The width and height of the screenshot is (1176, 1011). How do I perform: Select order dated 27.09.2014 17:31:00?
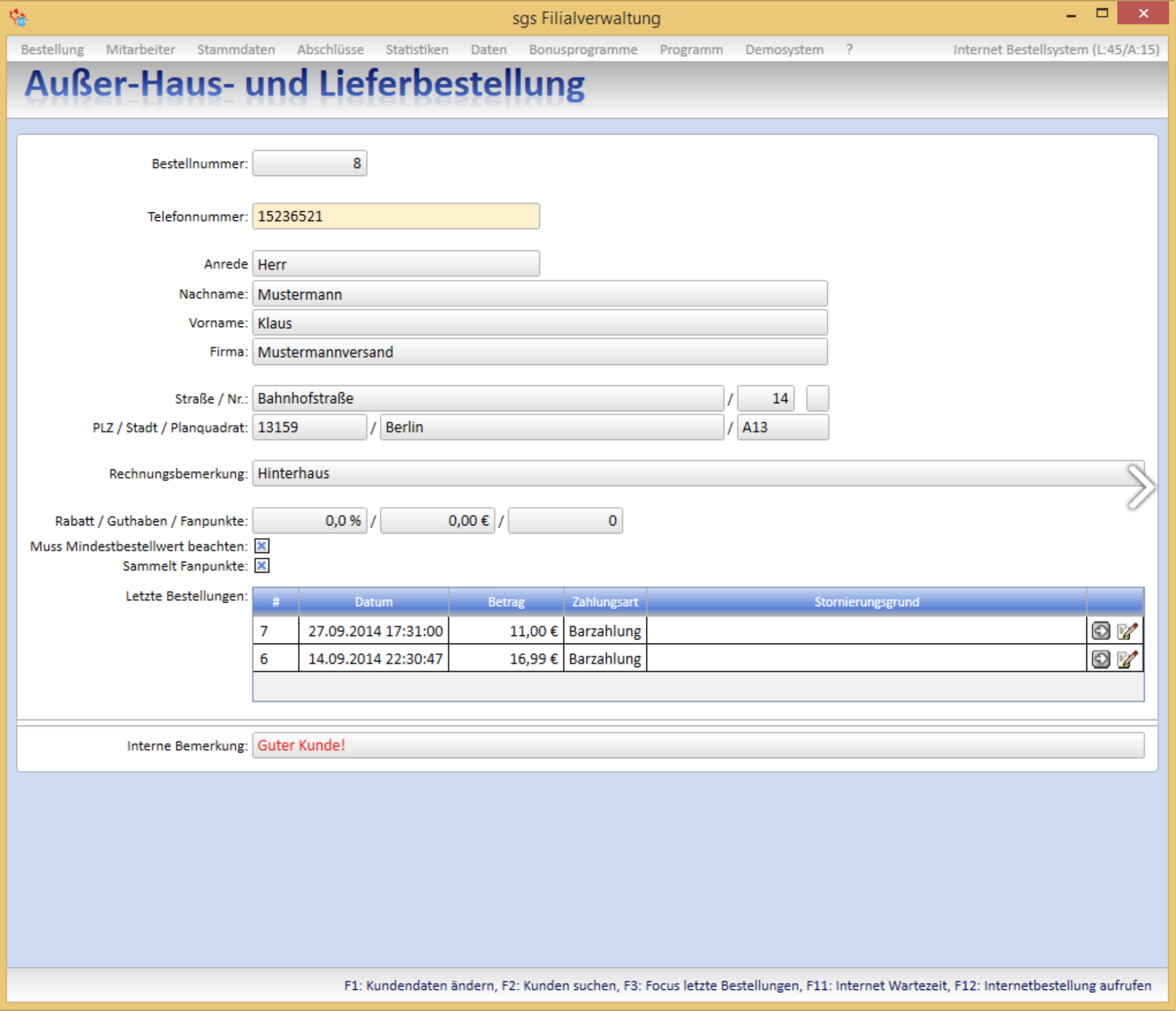tap(374, 631)
